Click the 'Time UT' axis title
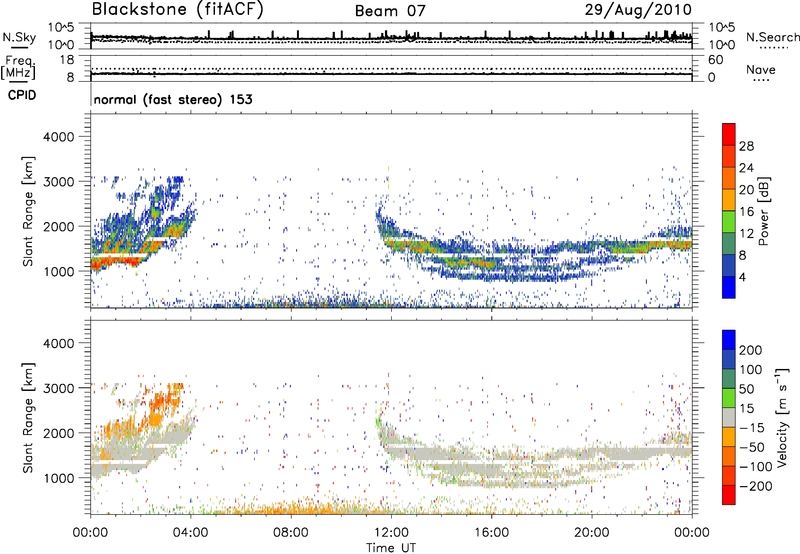This screenshot has width=800, height=554. [391, 548]
